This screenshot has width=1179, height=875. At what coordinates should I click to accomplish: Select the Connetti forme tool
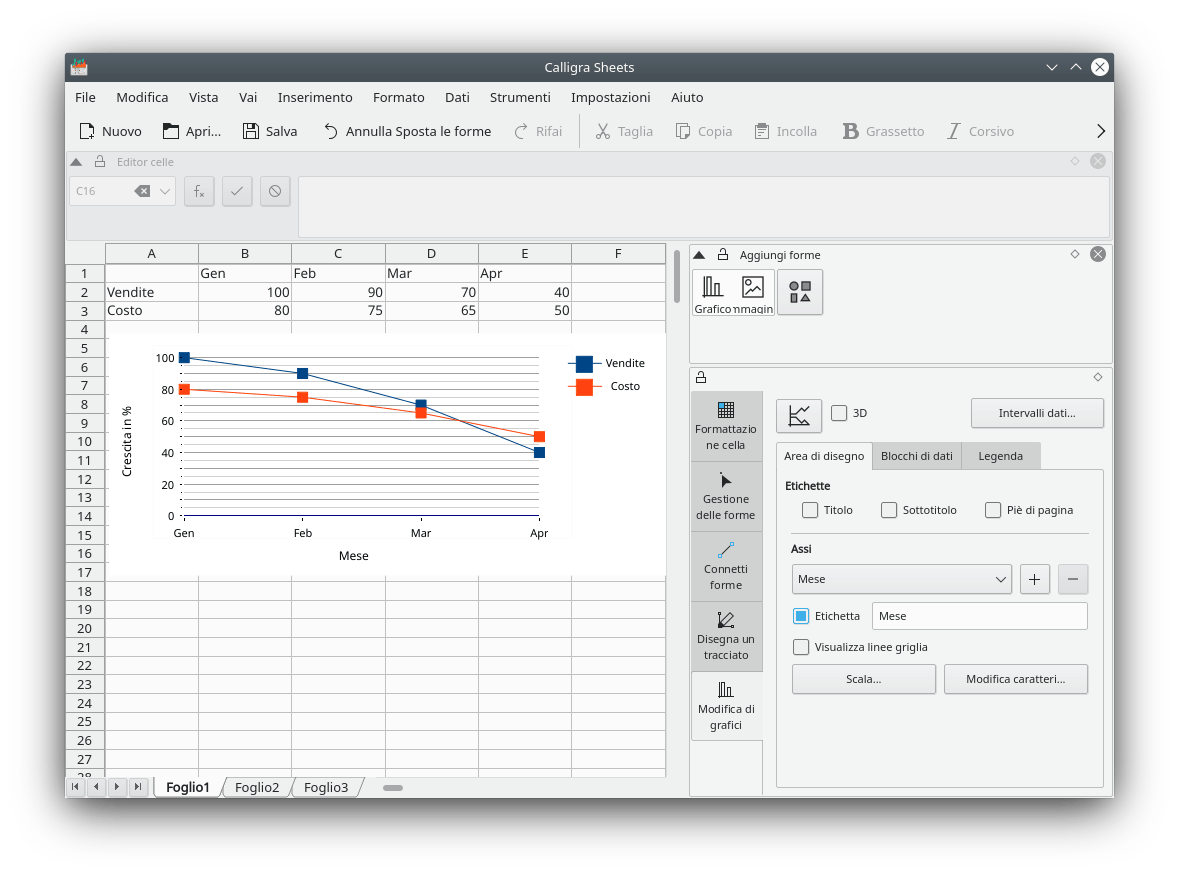(726, 565)
